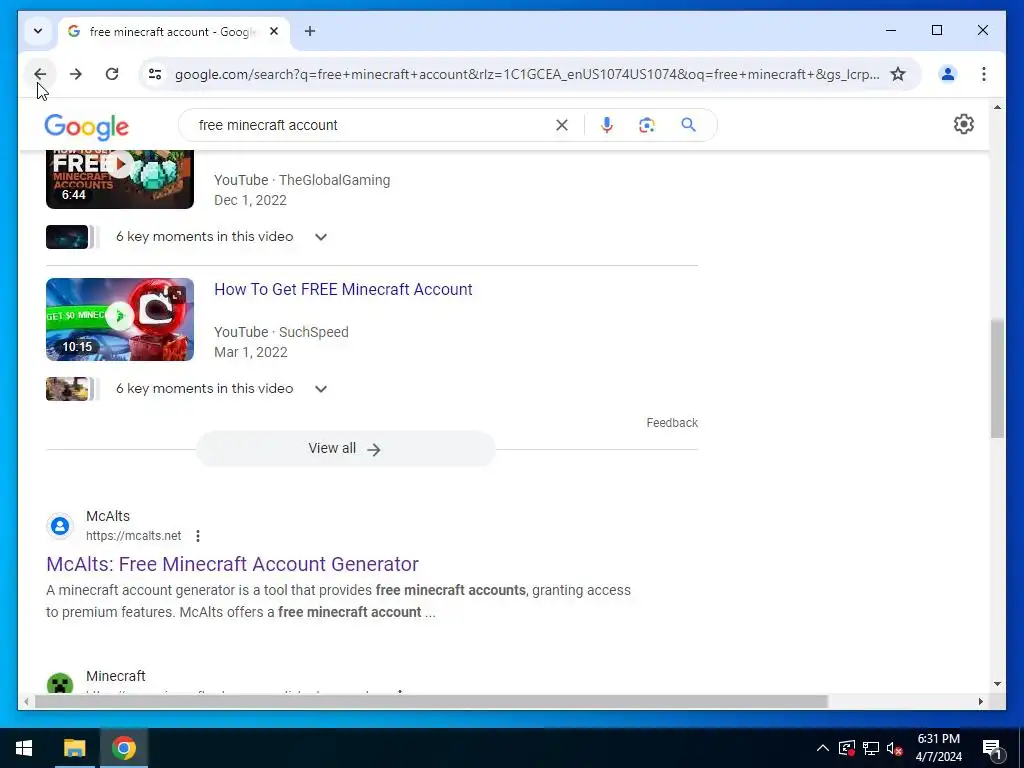
Task: Go to Google homepage via logo
Action: (86, 127)
